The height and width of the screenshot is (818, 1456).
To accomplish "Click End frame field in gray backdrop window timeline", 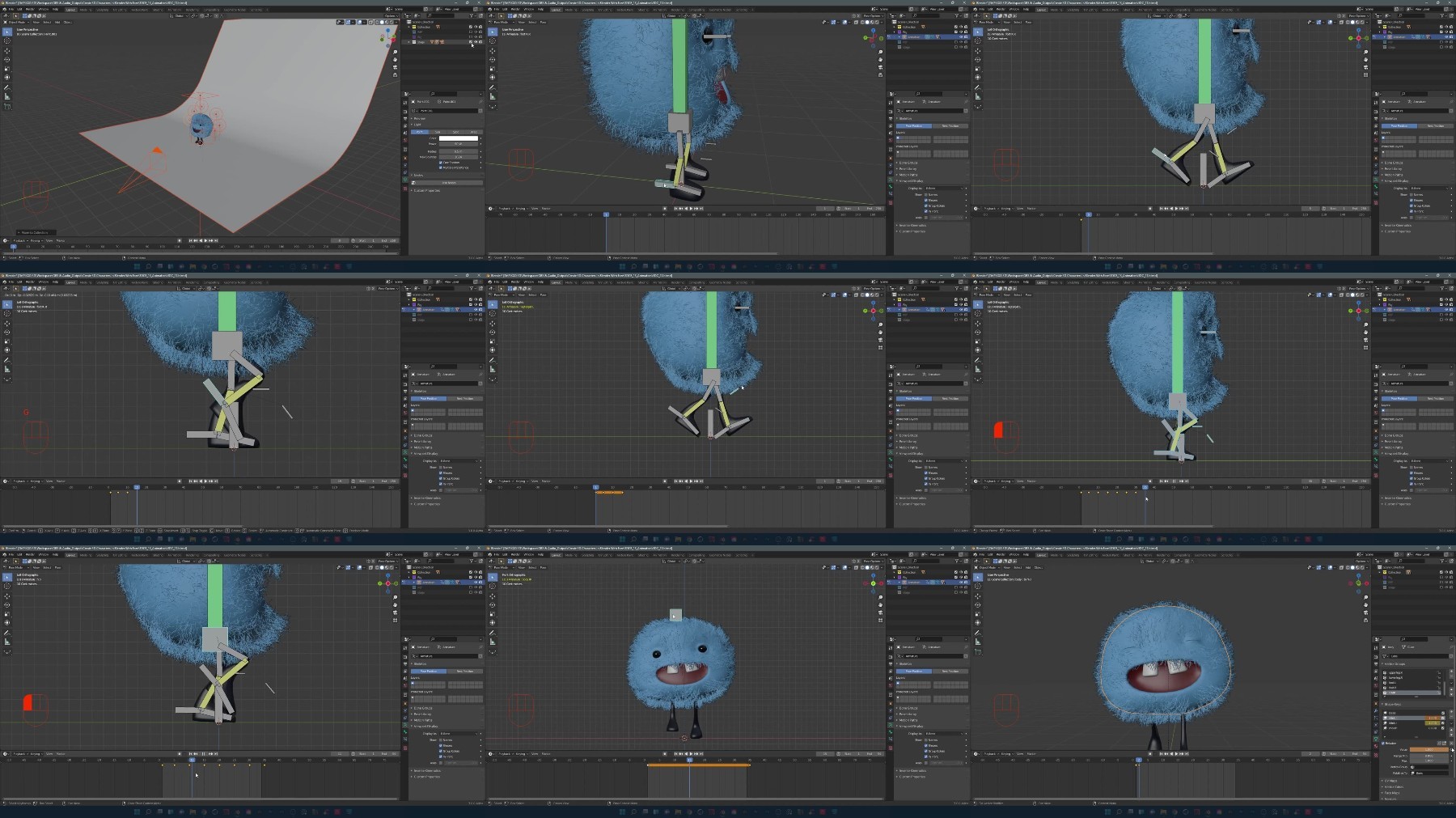I will [390, 240].
